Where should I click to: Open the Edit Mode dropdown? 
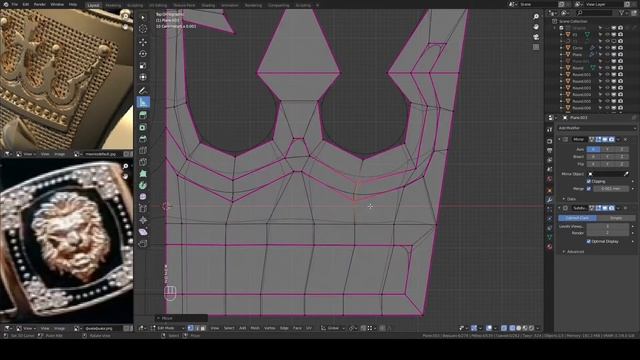tap(168, 328)
